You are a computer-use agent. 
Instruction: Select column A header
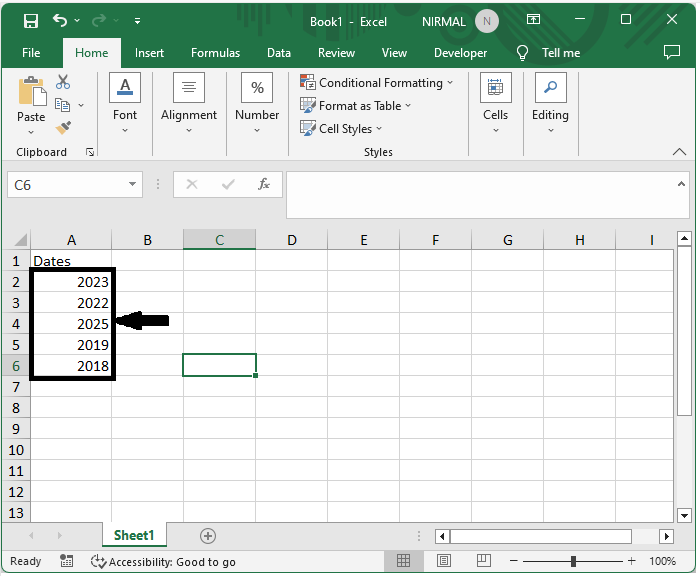click(x=71, y=240)
